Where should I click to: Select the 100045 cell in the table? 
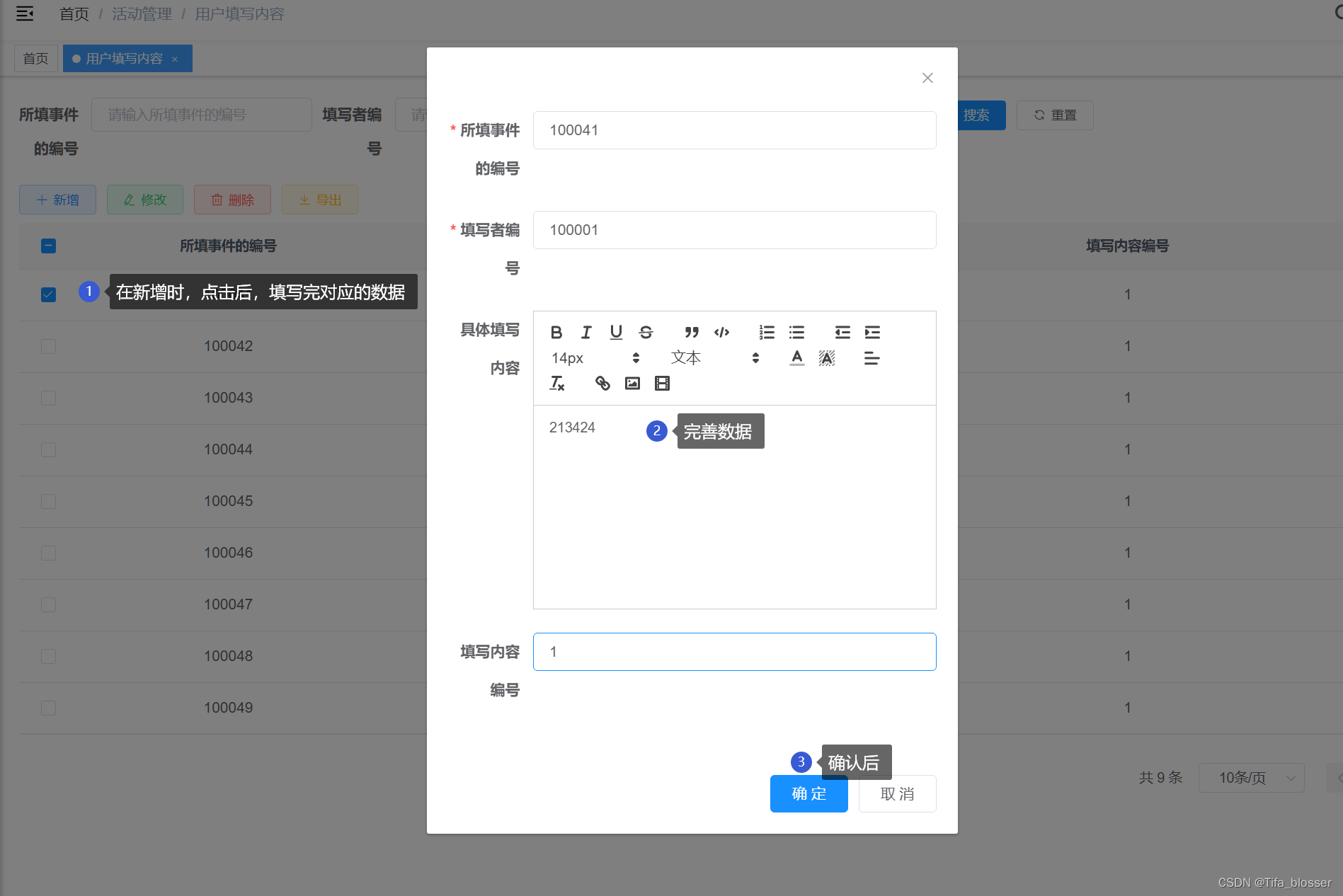(x=228, y=501)
